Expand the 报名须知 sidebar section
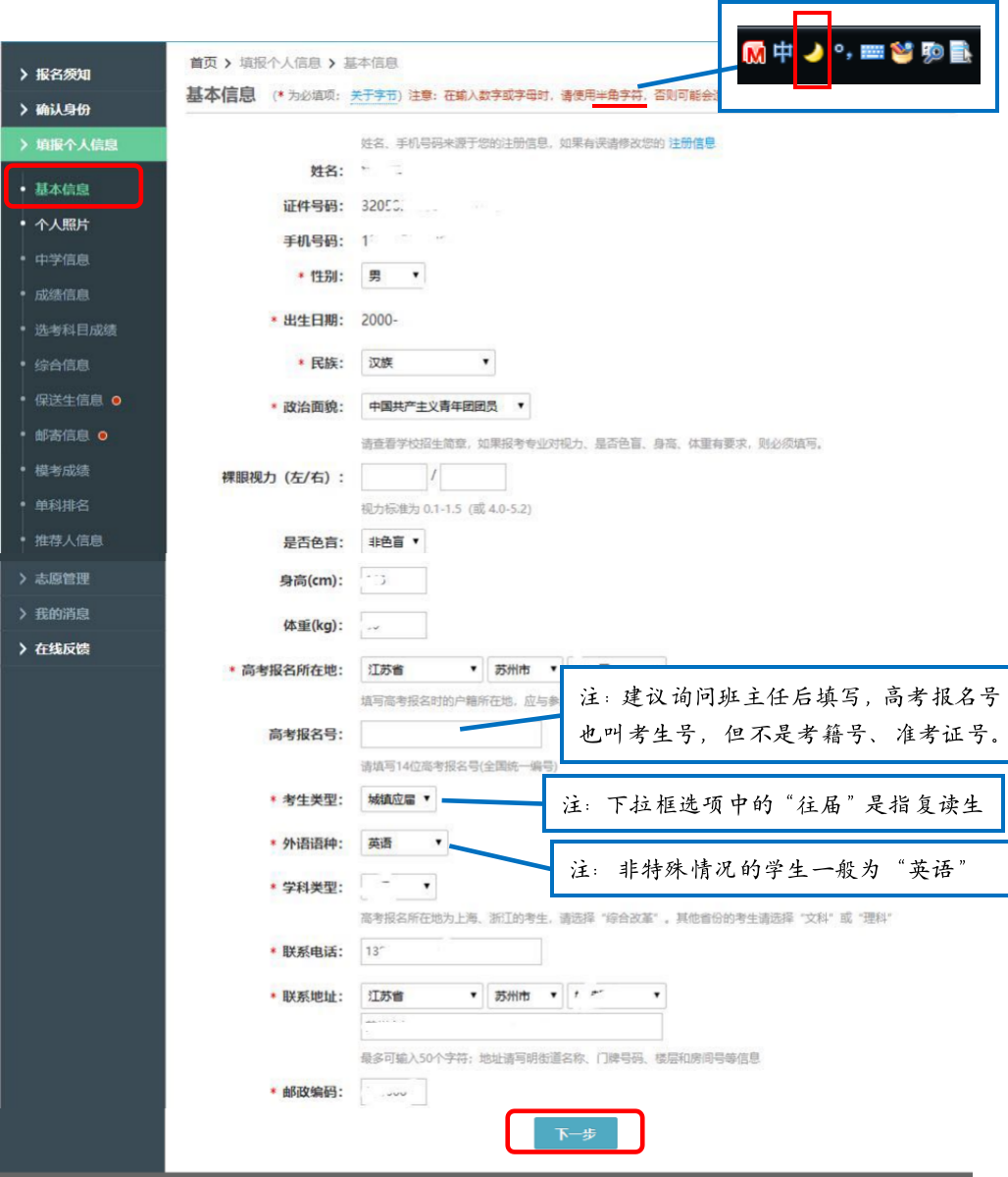This screenshot has height=1177, width=1008. pyautogui.click(x=59, y=74)
